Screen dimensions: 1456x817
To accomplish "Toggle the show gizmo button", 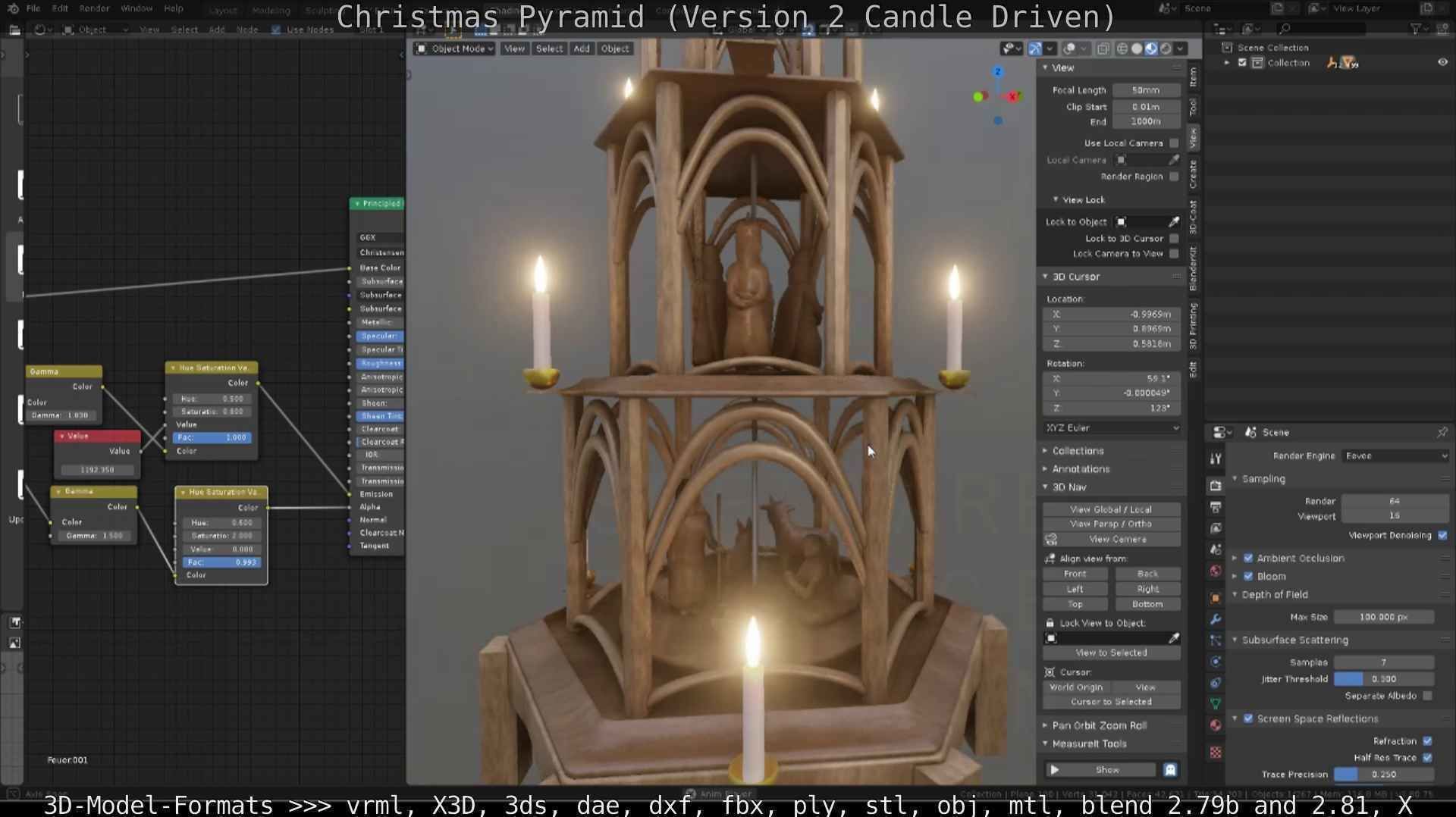I will click(1035, 49).
